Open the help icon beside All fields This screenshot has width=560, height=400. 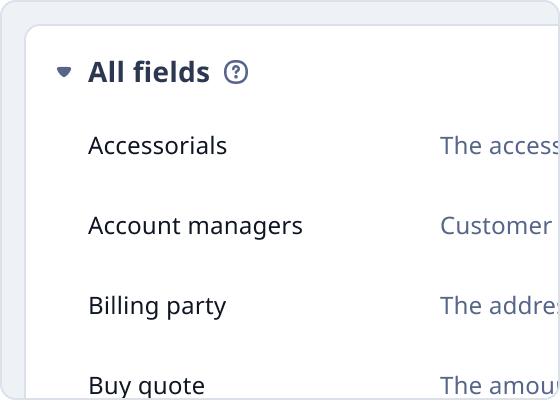(236, 72)
